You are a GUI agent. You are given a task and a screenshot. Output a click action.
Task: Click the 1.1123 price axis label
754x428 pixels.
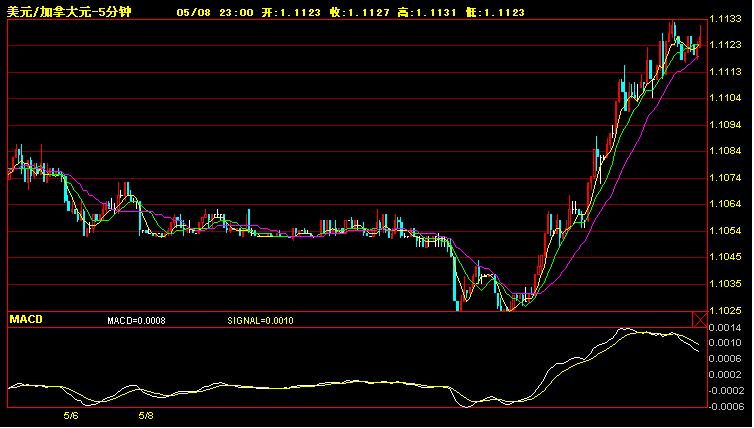(726, 45)
